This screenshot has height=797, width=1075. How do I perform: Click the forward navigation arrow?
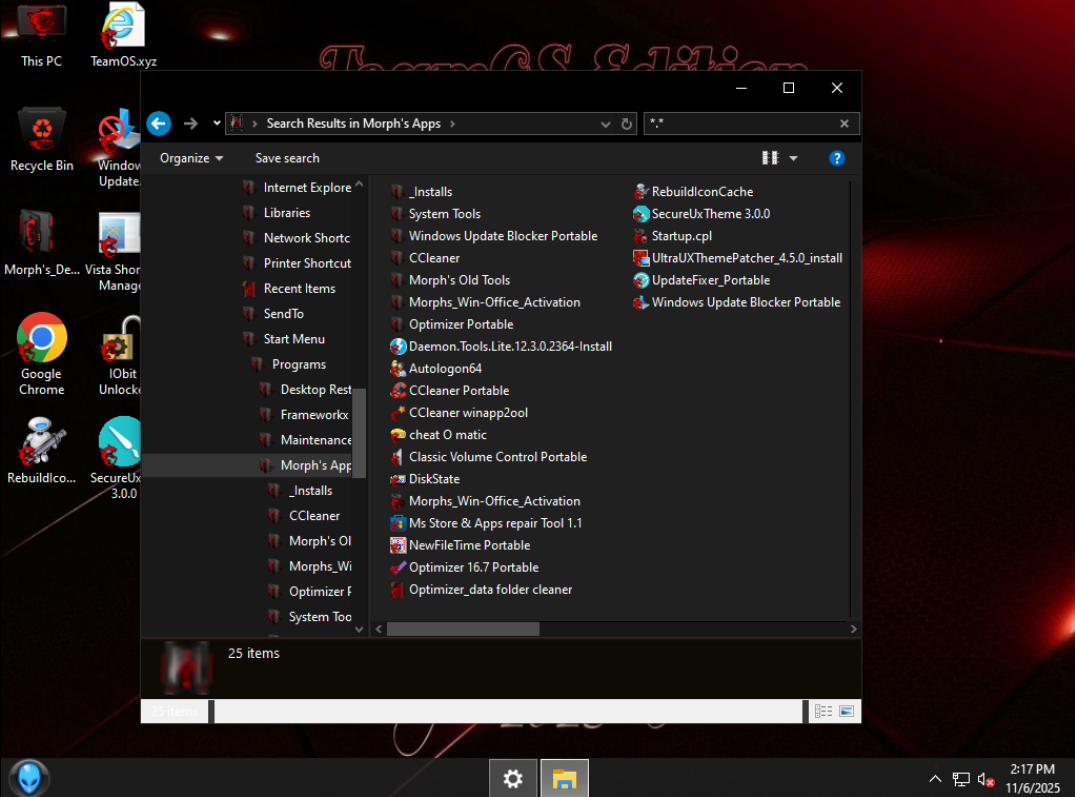191,123
